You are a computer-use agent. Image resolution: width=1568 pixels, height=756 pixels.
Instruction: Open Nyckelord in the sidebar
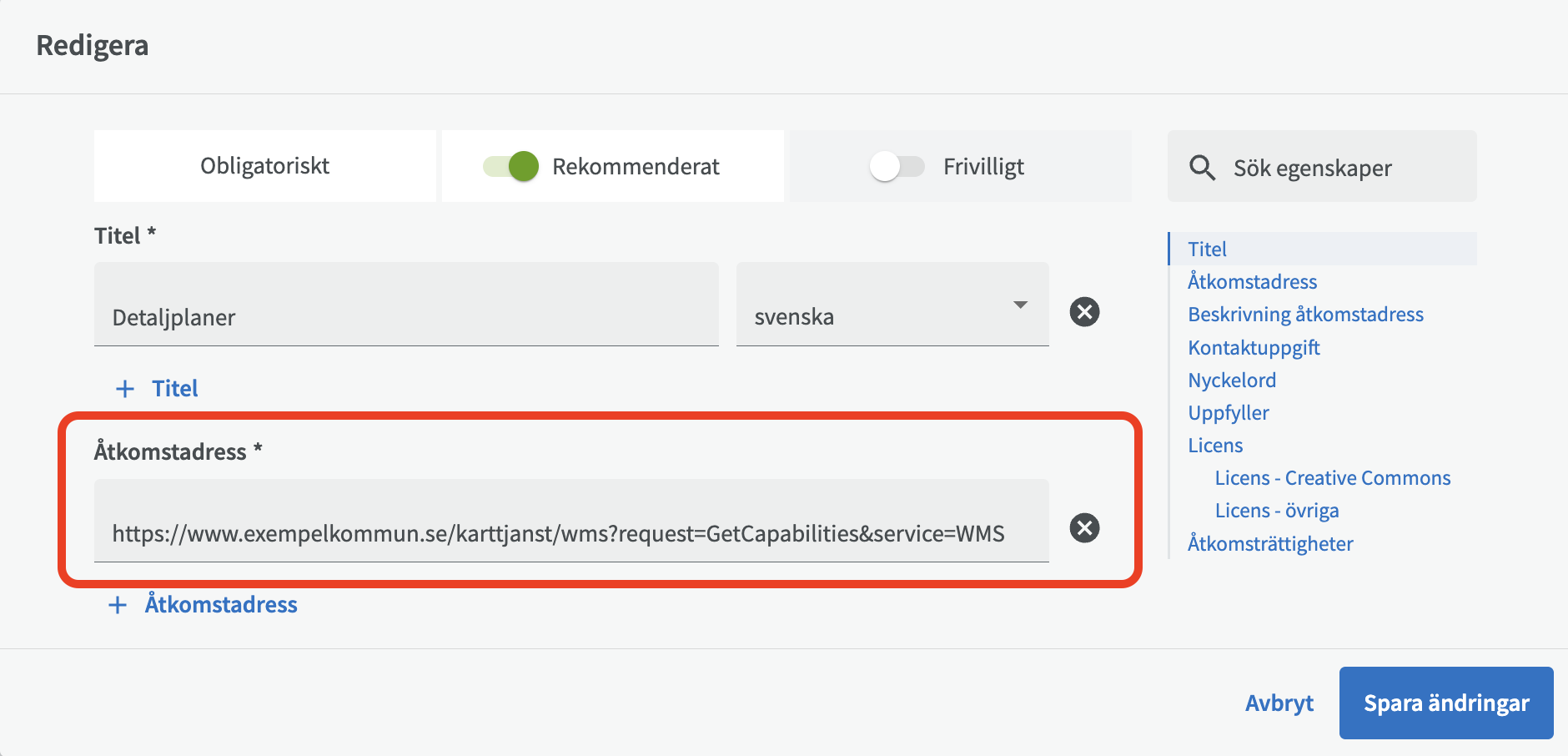pos(1232,381)
